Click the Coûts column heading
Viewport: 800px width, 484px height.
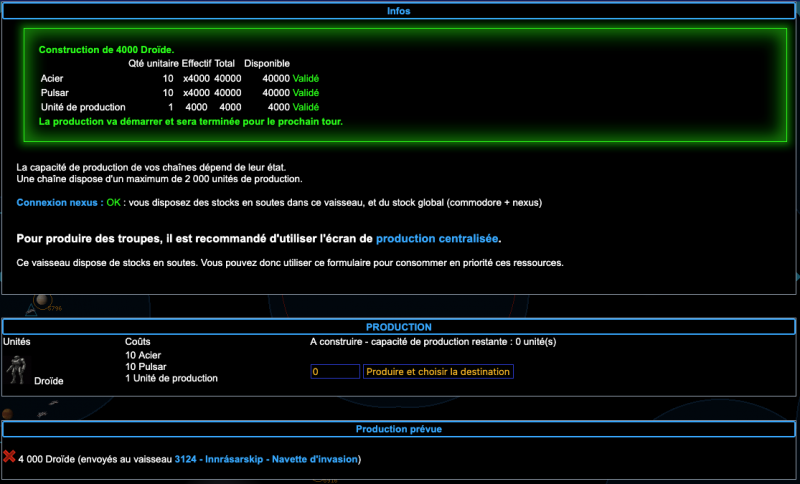click(138, 342)
